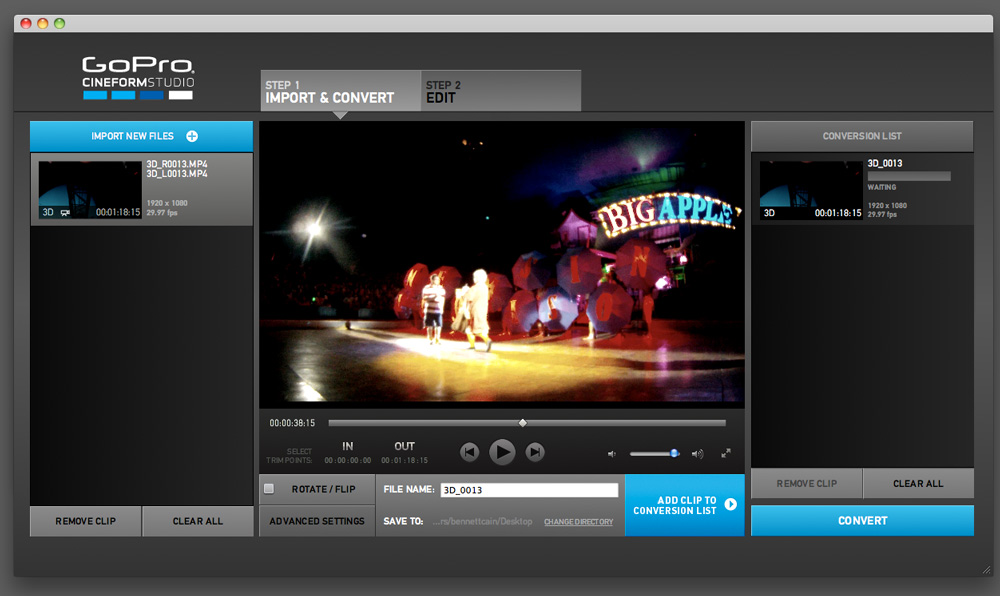Step to the previous frame

point(469,452)
